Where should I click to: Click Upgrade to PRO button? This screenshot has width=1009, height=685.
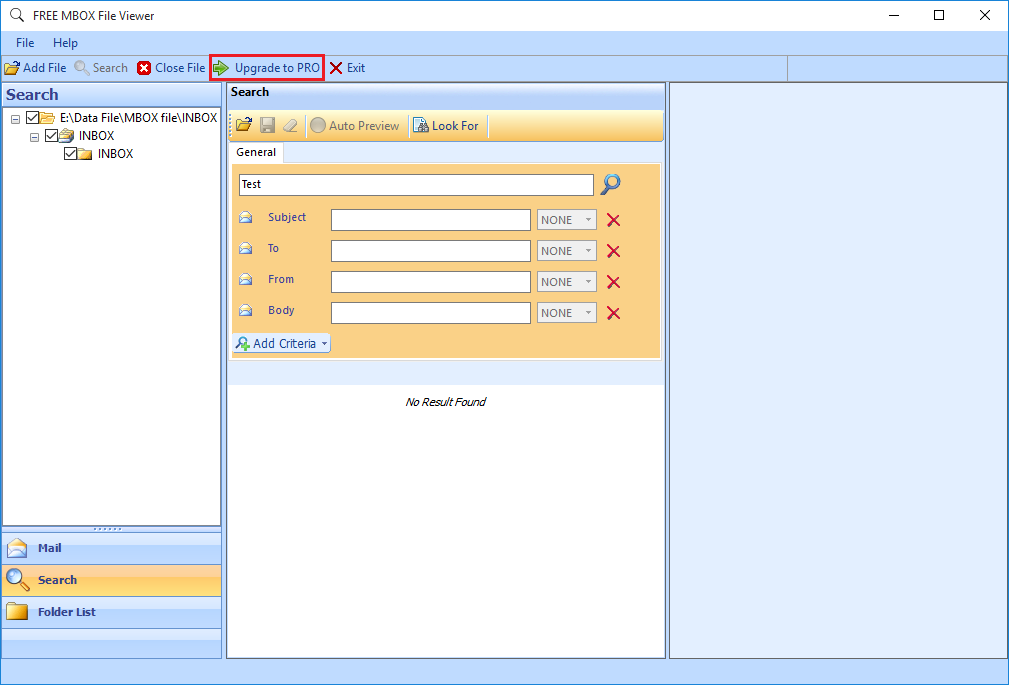click(266, 68)
